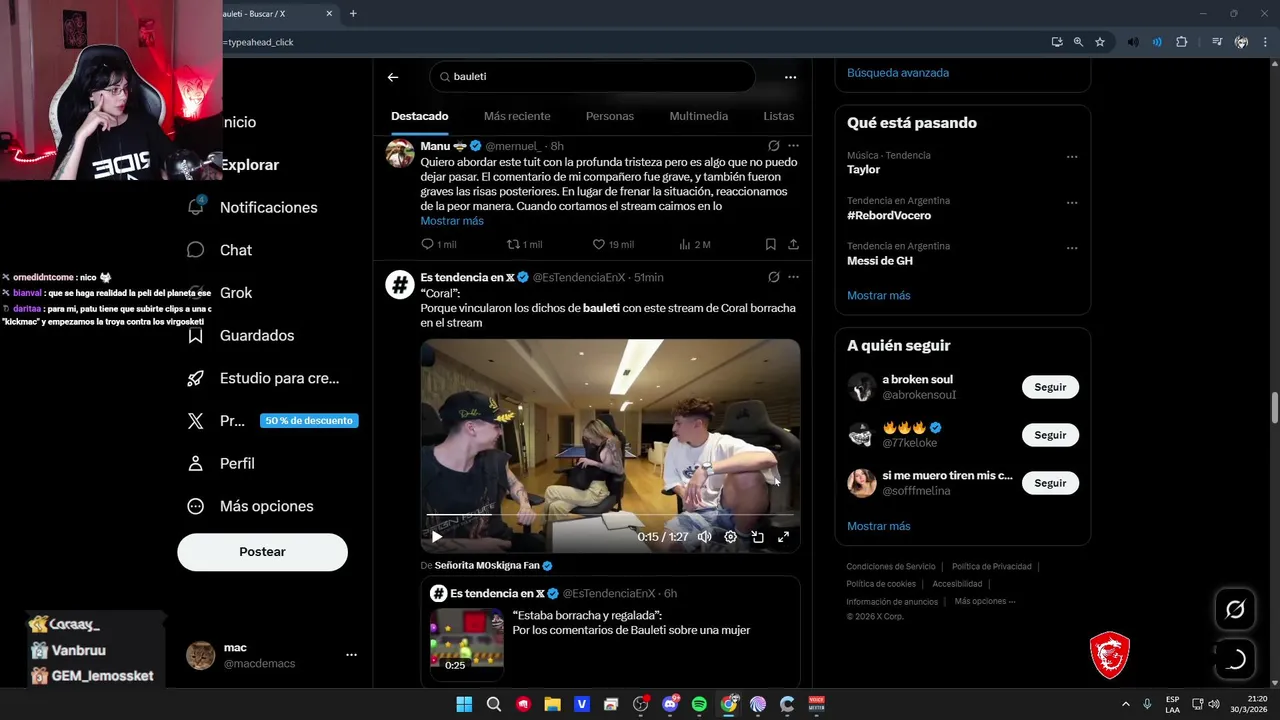Open the Chrome profile avatar
Screen dimensions: 1280x720
click(1241, 42)
